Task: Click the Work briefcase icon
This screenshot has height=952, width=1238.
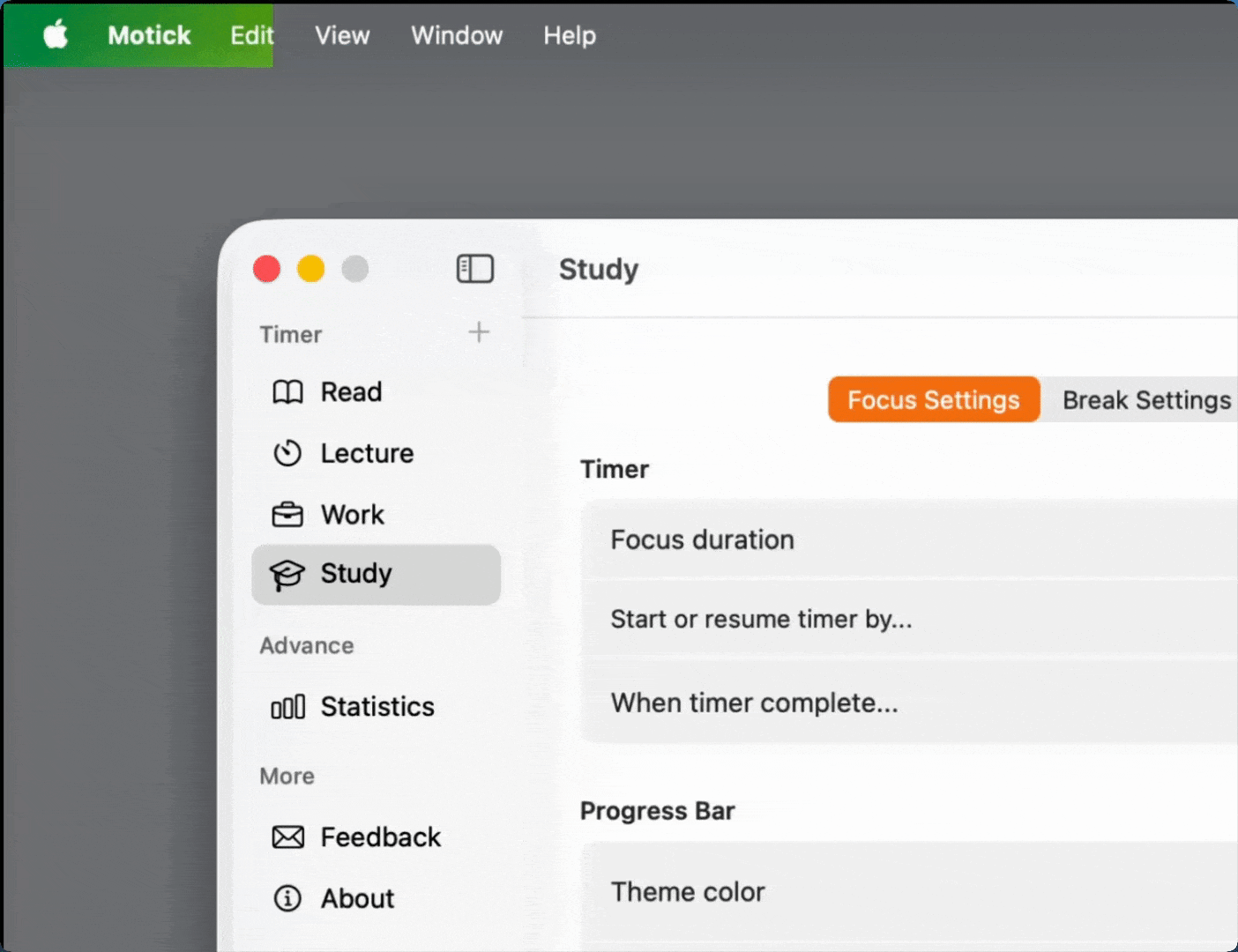Action: (287, 515)
